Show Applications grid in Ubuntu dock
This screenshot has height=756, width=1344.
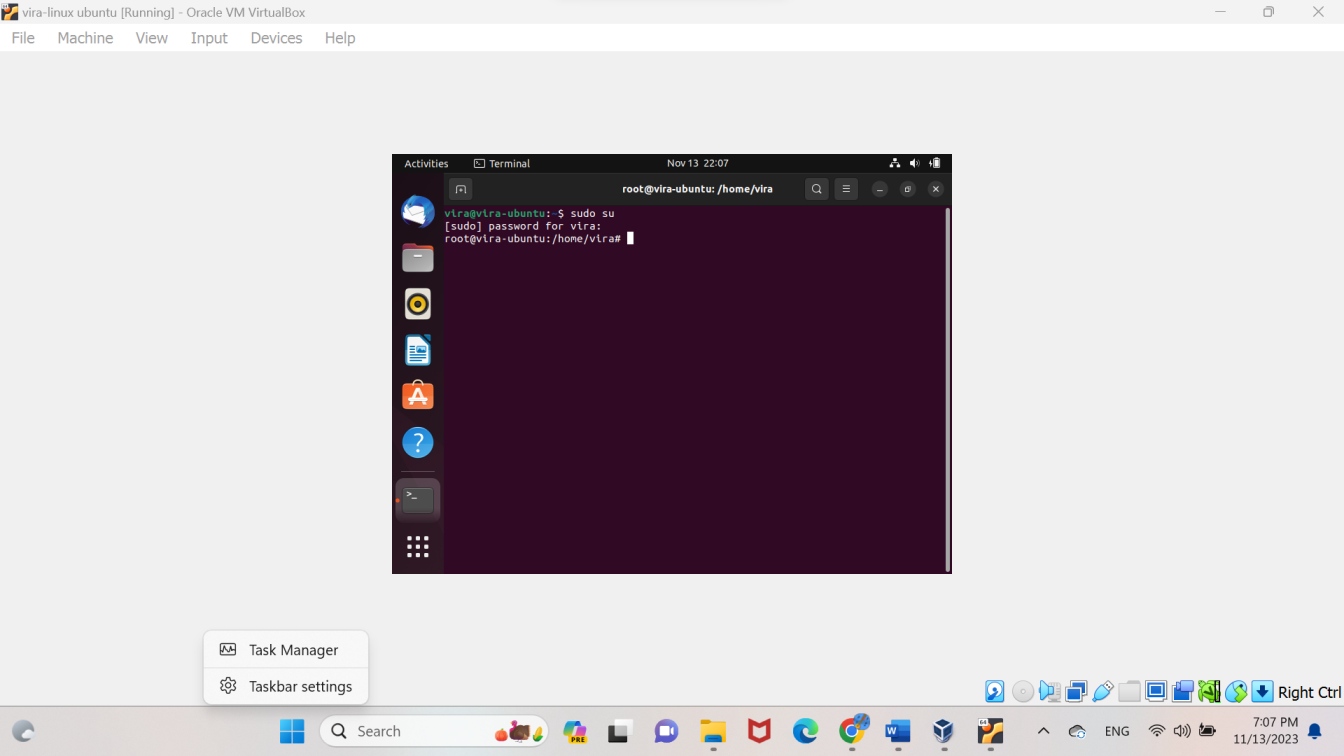click(418, 546)
